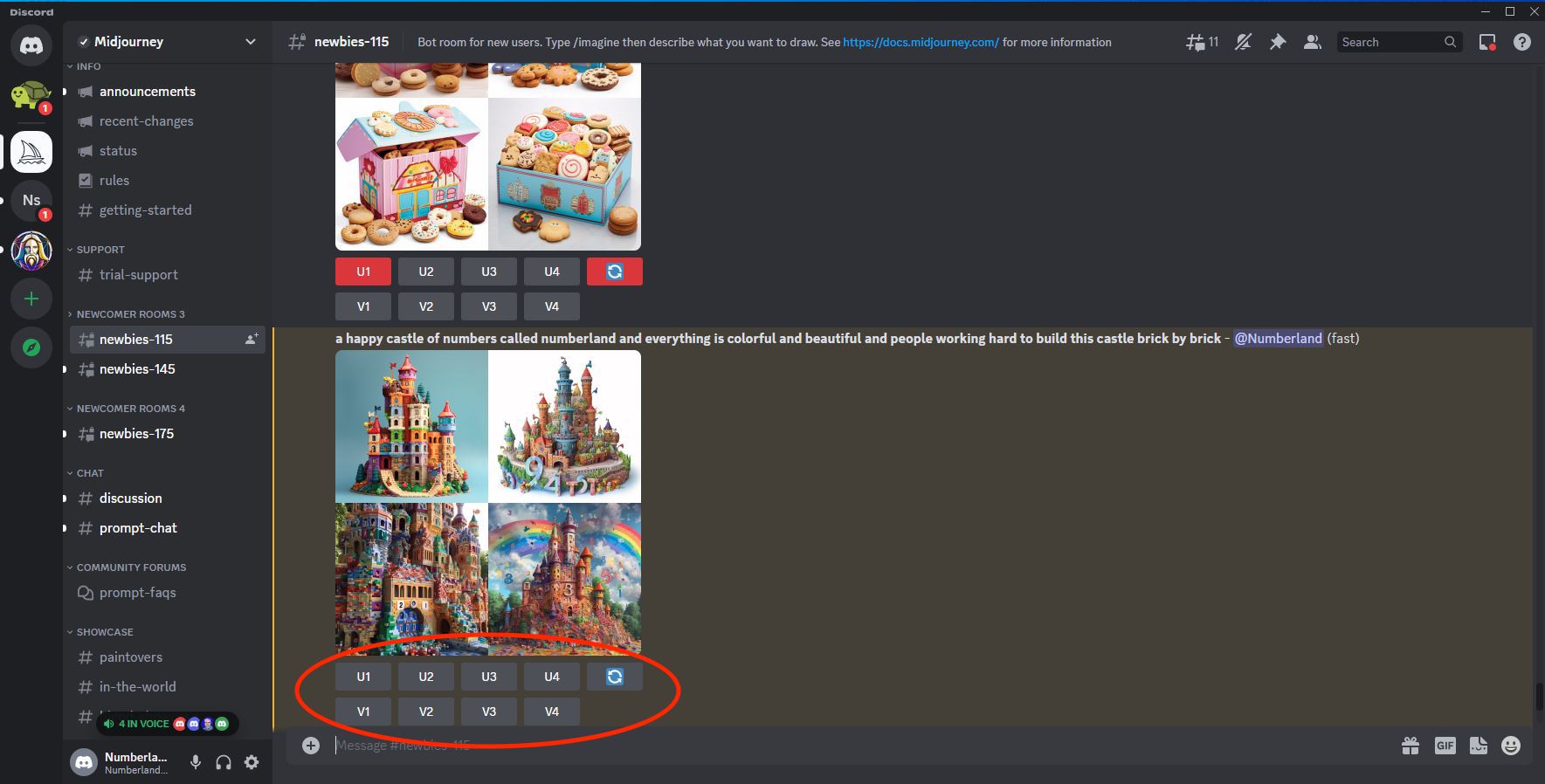
Task: Toggle the member list visibility
Action: (x=1312, y=42)
